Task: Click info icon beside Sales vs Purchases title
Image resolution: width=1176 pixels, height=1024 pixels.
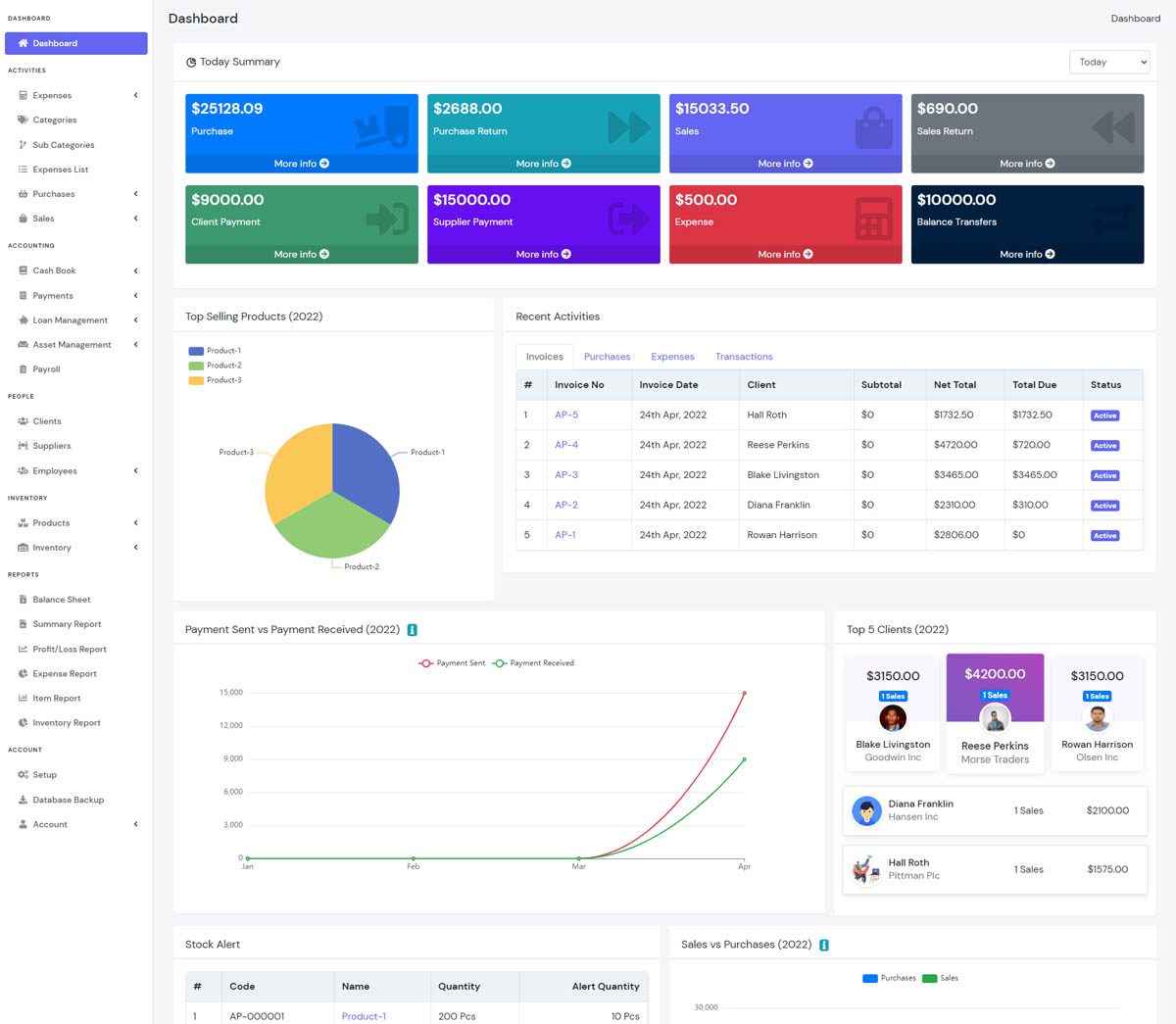Action: point(824,945)
